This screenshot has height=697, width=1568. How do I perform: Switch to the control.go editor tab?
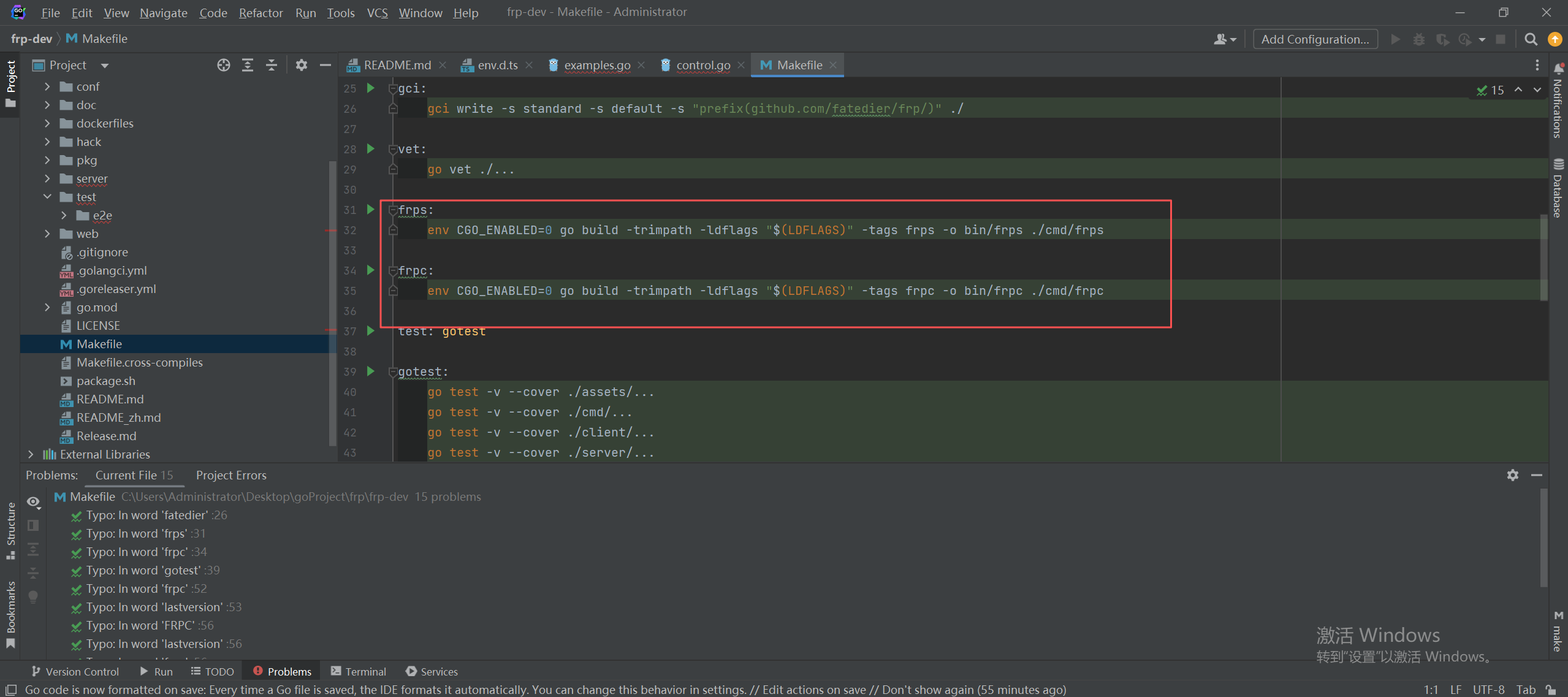click(702, 65)
